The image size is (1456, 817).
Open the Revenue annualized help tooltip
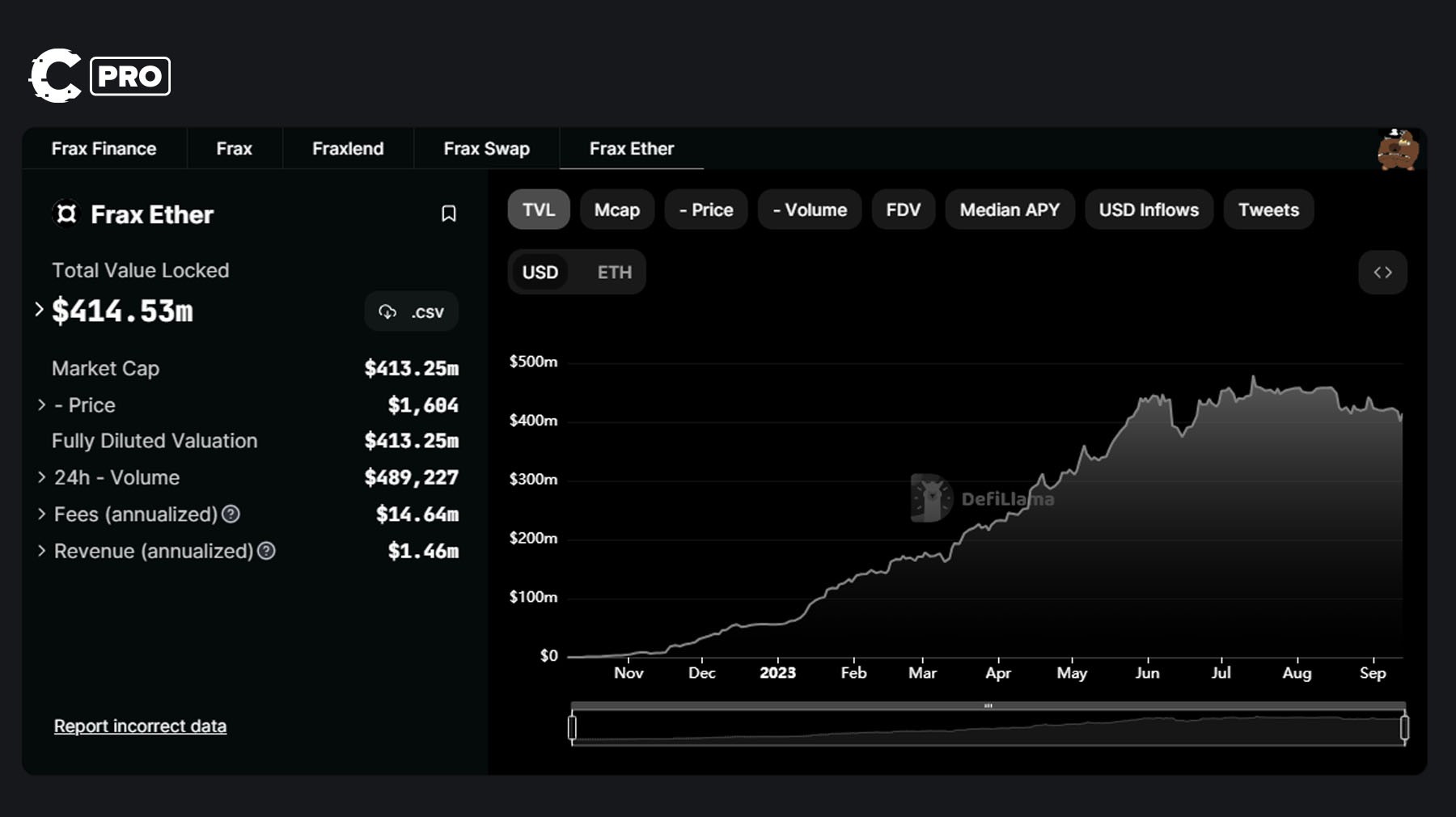(265, 552)
